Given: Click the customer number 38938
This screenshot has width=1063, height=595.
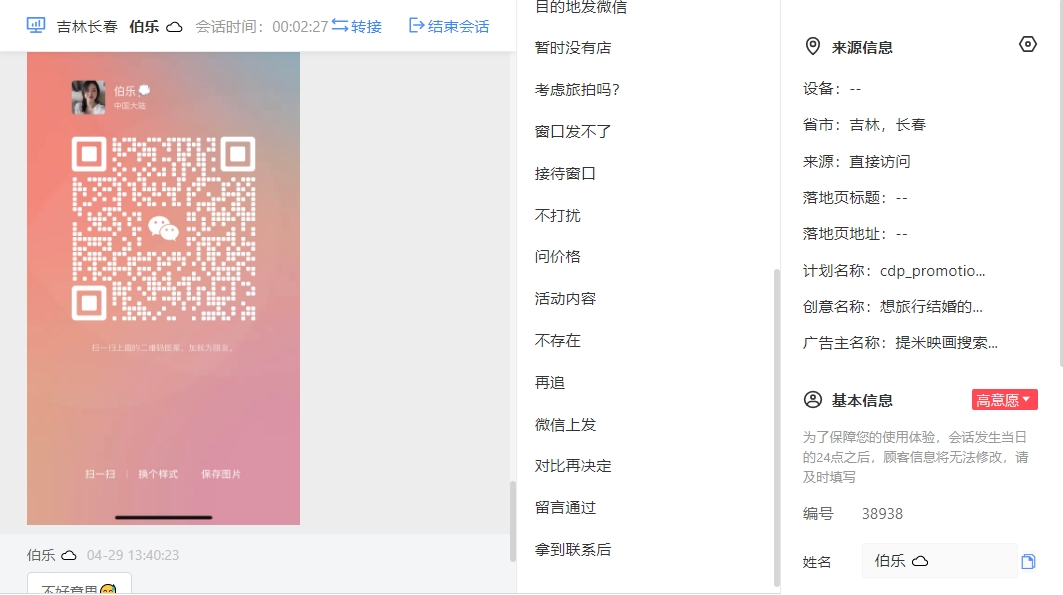Looking at the screenshot, I should pos(882,514).
